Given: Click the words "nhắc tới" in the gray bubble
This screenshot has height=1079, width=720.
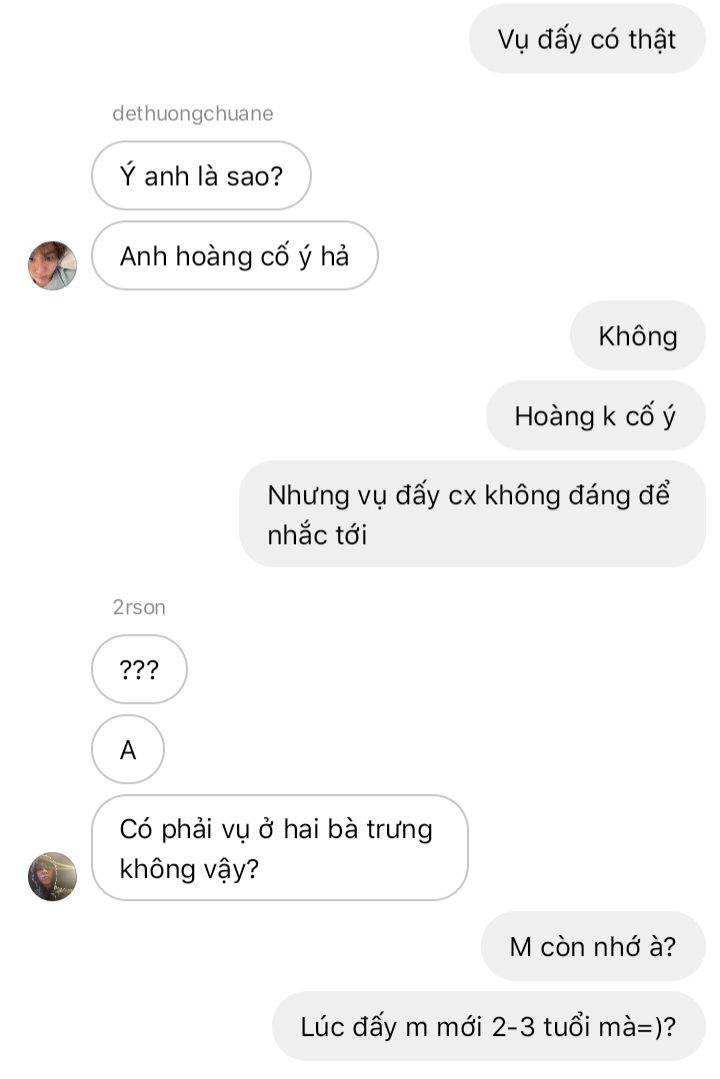Looking at the screenshot, I should pos(317,534).
